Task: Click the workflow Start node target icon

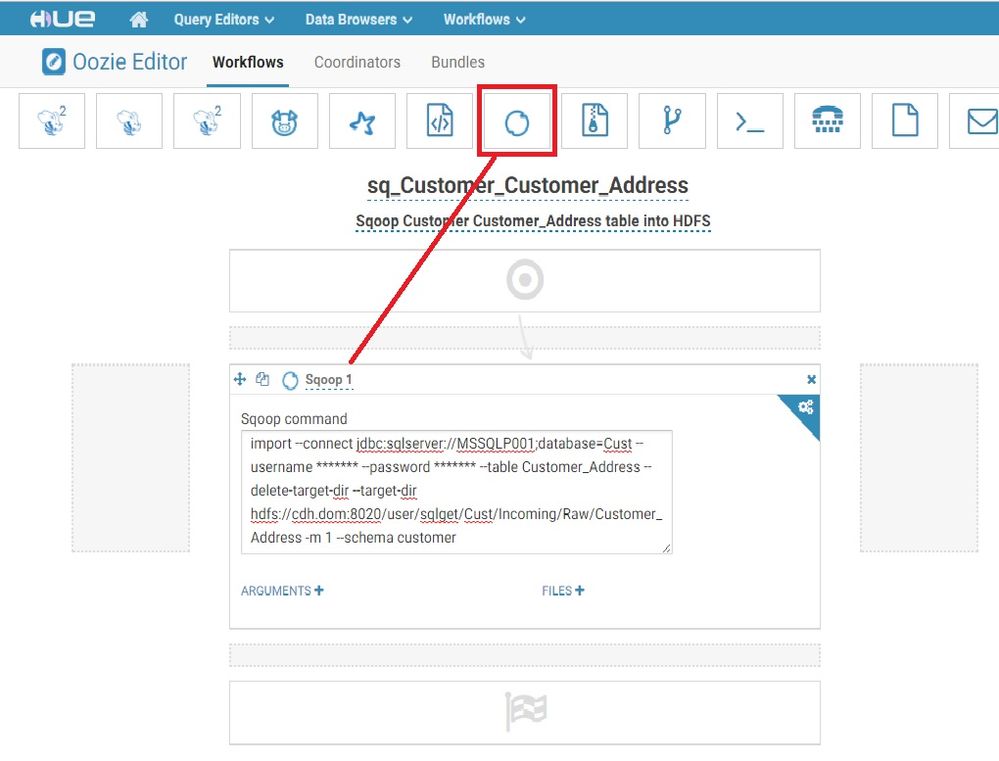Action: [525, 279]
